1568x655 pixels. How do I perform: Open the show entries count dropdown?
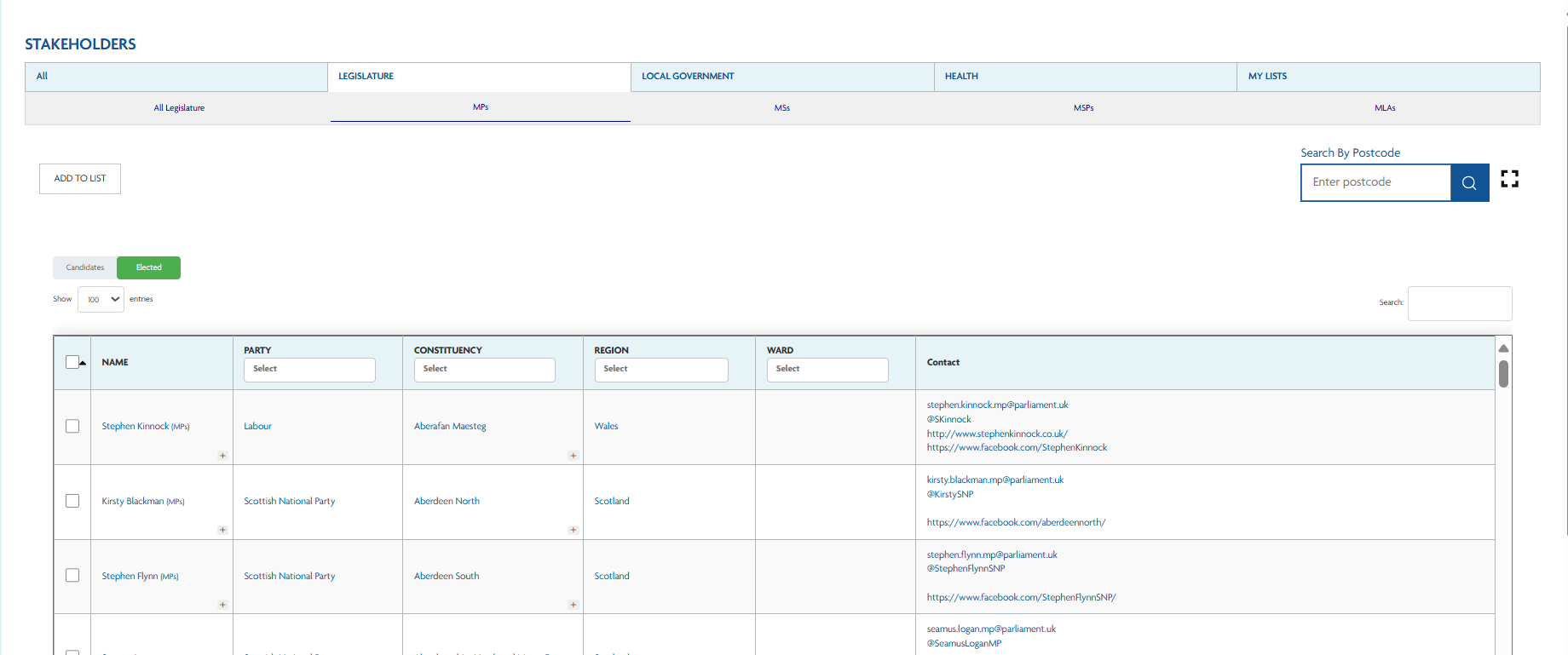click(101, 300)
